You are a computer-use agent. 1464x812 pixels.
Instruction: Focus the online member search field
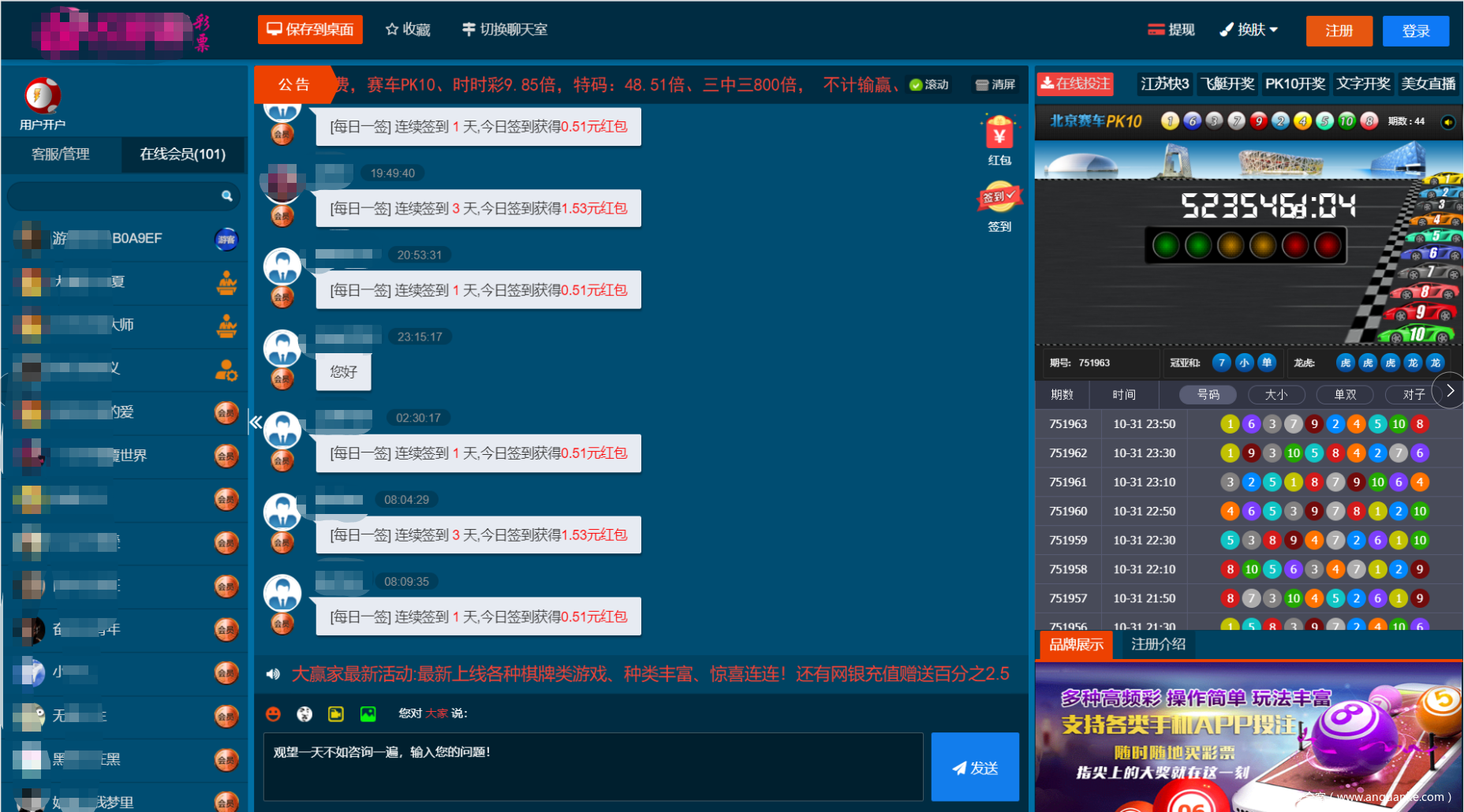(x=123, y=196)
